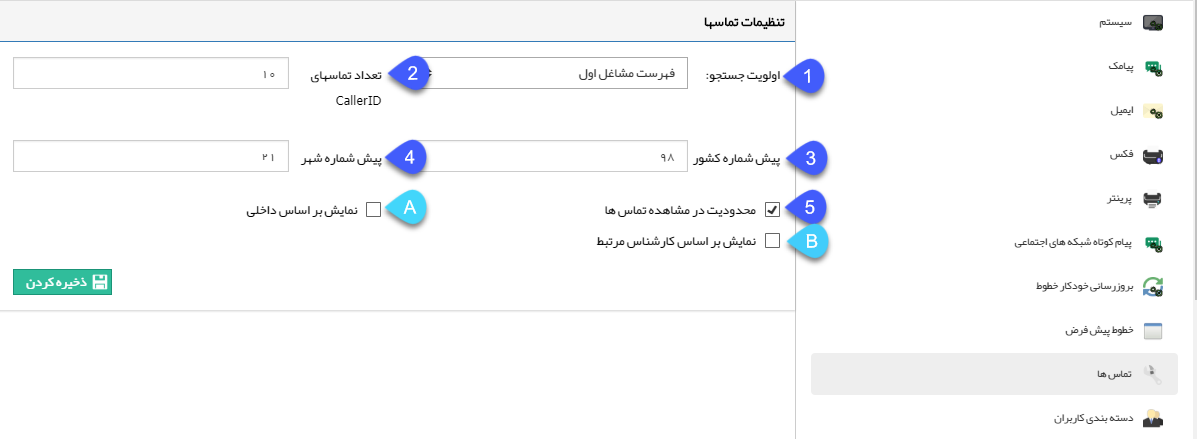The image size is (1197, 439).
Task: Click the بروزرسانی خودکار خطوط refresh icon
Action: click(1152, 287)
